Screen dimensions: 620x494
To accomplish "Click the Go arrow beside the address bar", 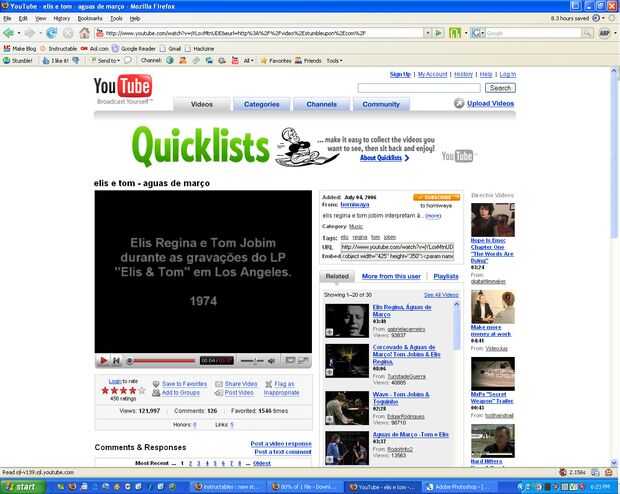I will click(x=438, y=33).
